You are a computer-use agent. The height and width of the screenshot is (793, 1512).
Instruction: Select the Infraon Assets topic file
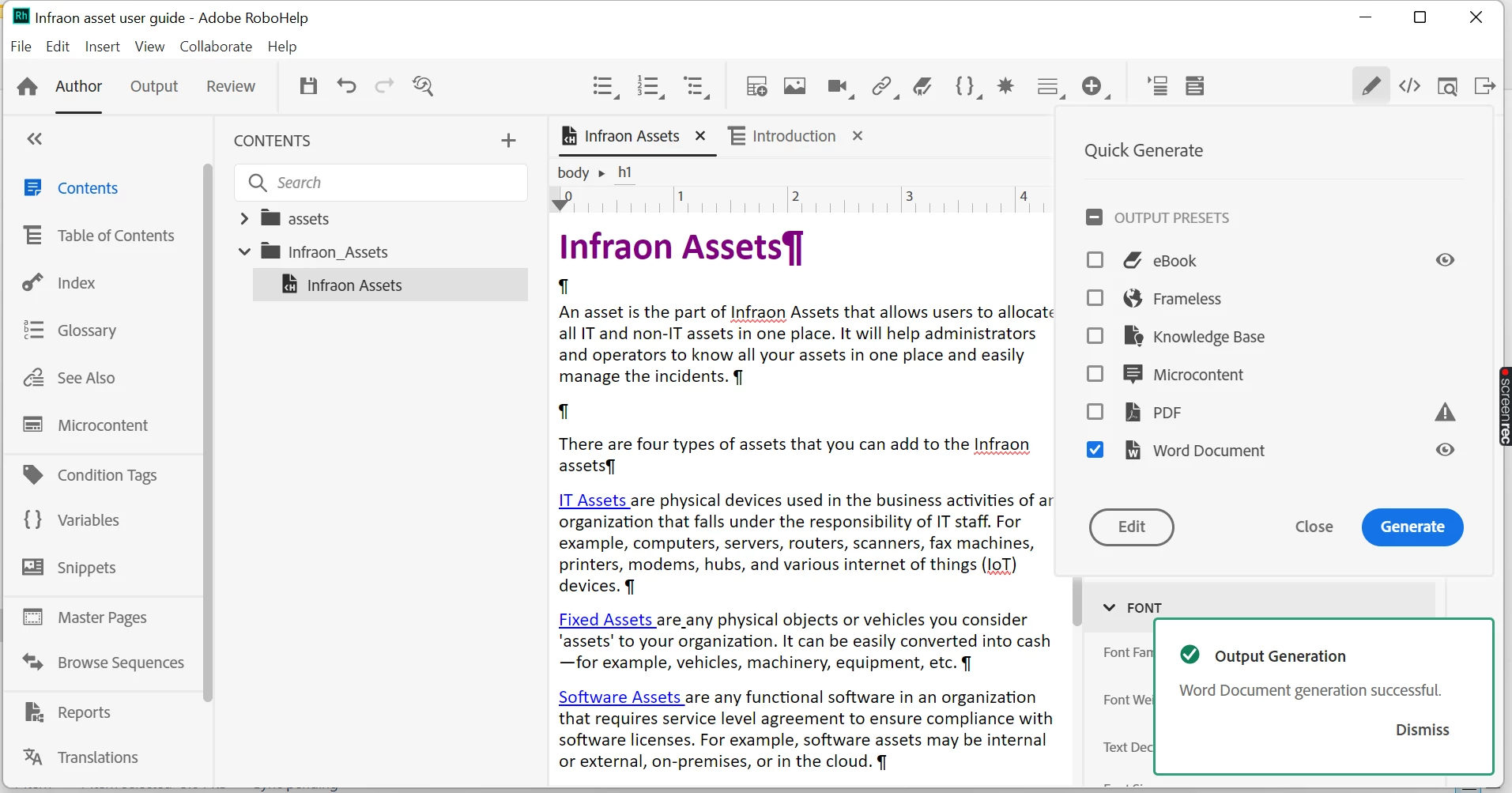point(390,285)
